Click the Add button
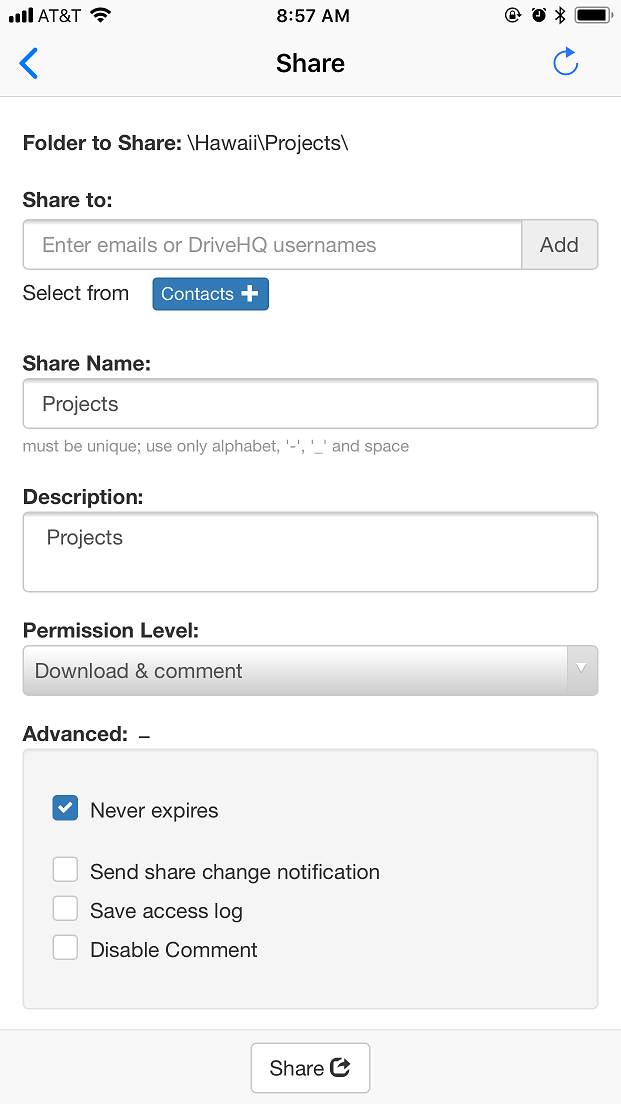This screenshot has width=621, height=1104. pyautogui.click(x=559, y=245)
